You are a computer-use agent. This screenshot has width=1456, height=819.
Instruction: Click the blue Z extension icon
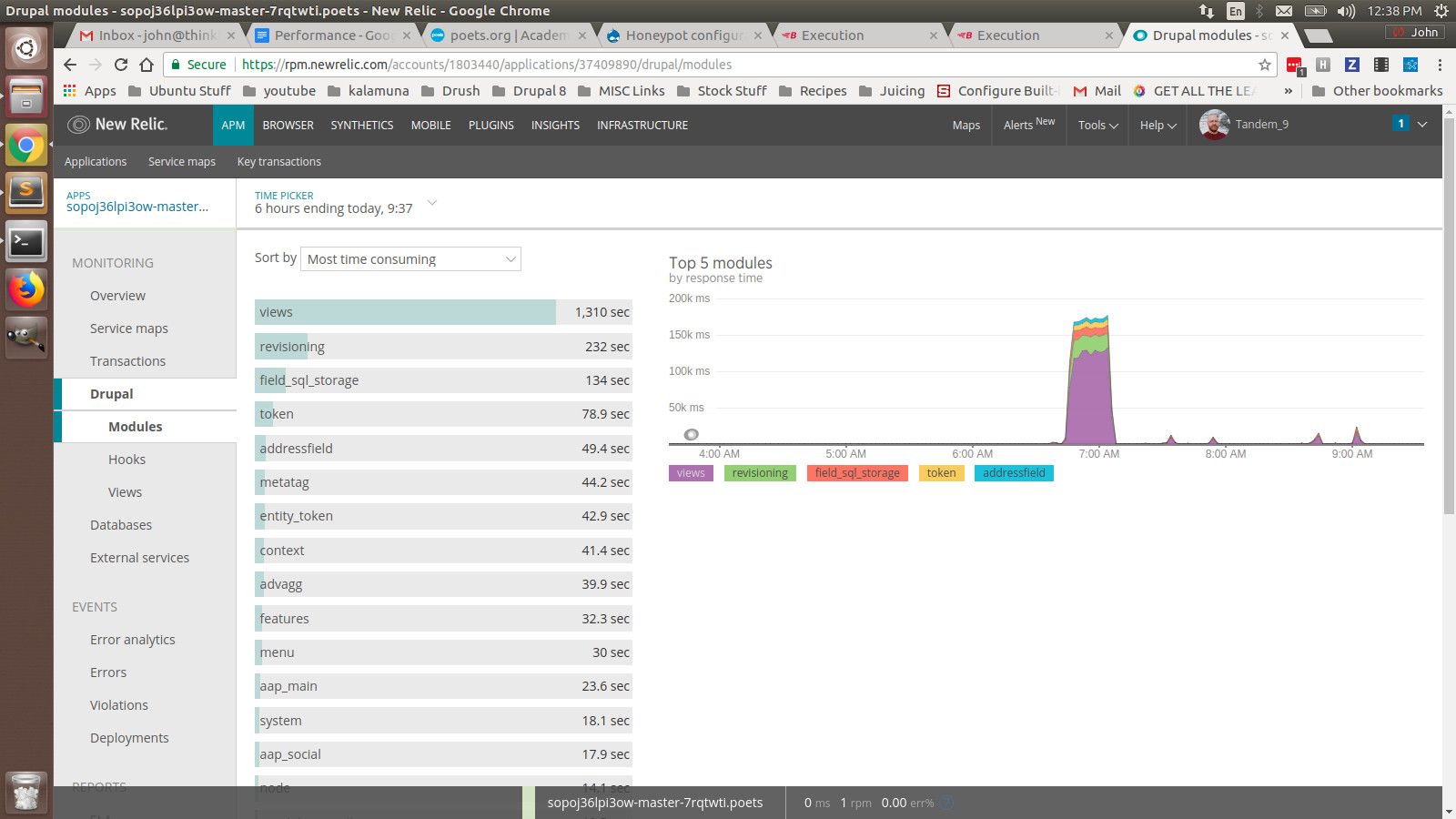1352,65
